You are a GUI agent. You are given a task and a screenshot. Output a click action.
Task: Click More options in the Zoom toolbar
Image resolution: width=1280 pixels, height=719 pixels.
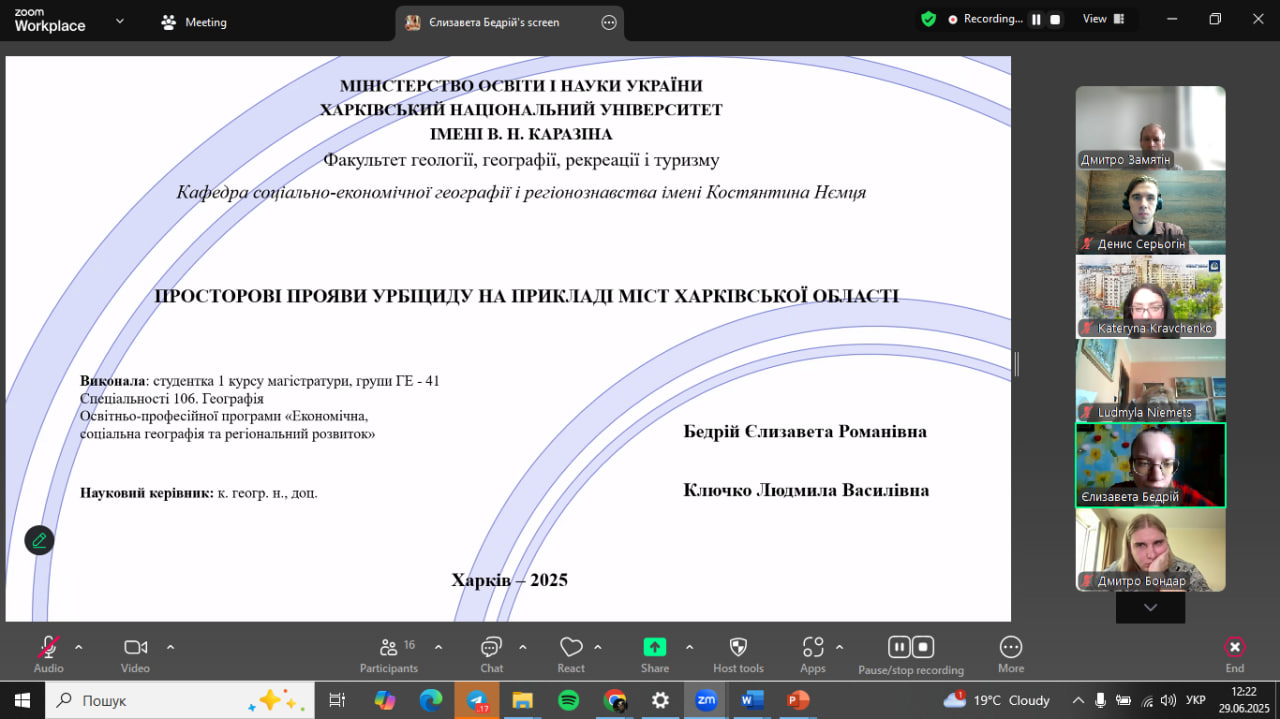pyautogui.click(x=1011, y=647)
